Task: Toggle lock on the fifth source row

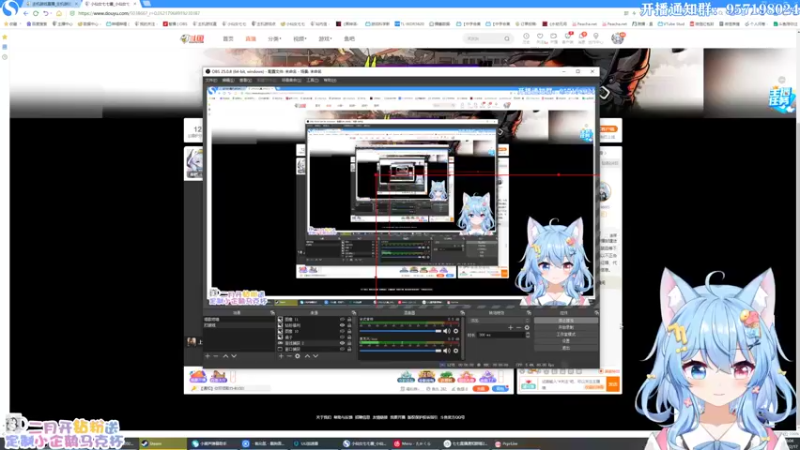Action: 349,343
